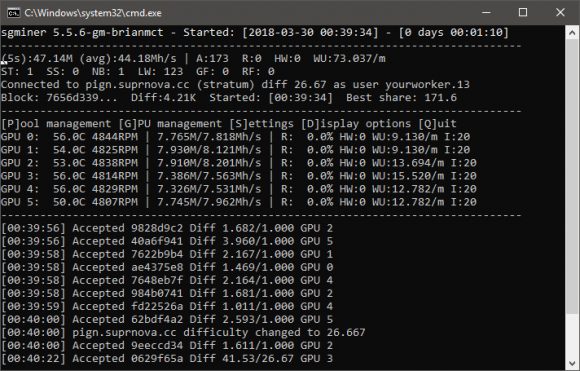Click the GPU 5 status row
The image size is (580, 371).
(239, 202)
